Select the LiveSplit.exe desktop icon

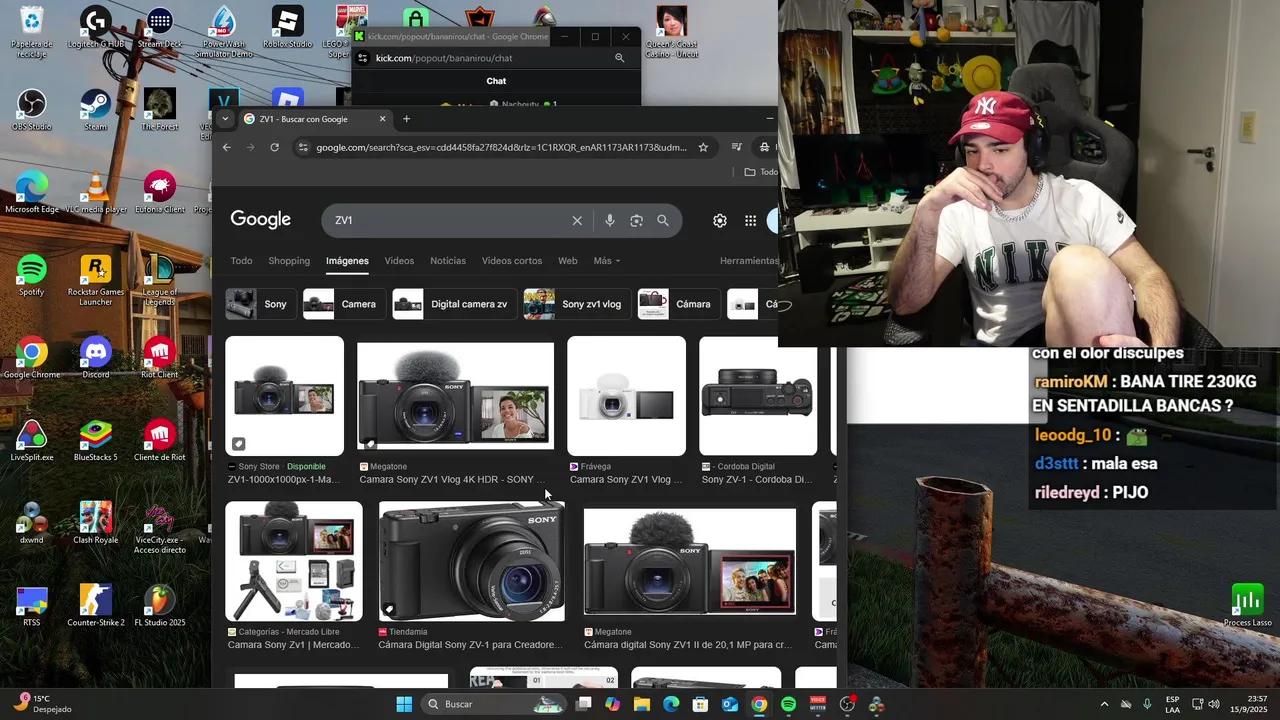pos(32,441)
